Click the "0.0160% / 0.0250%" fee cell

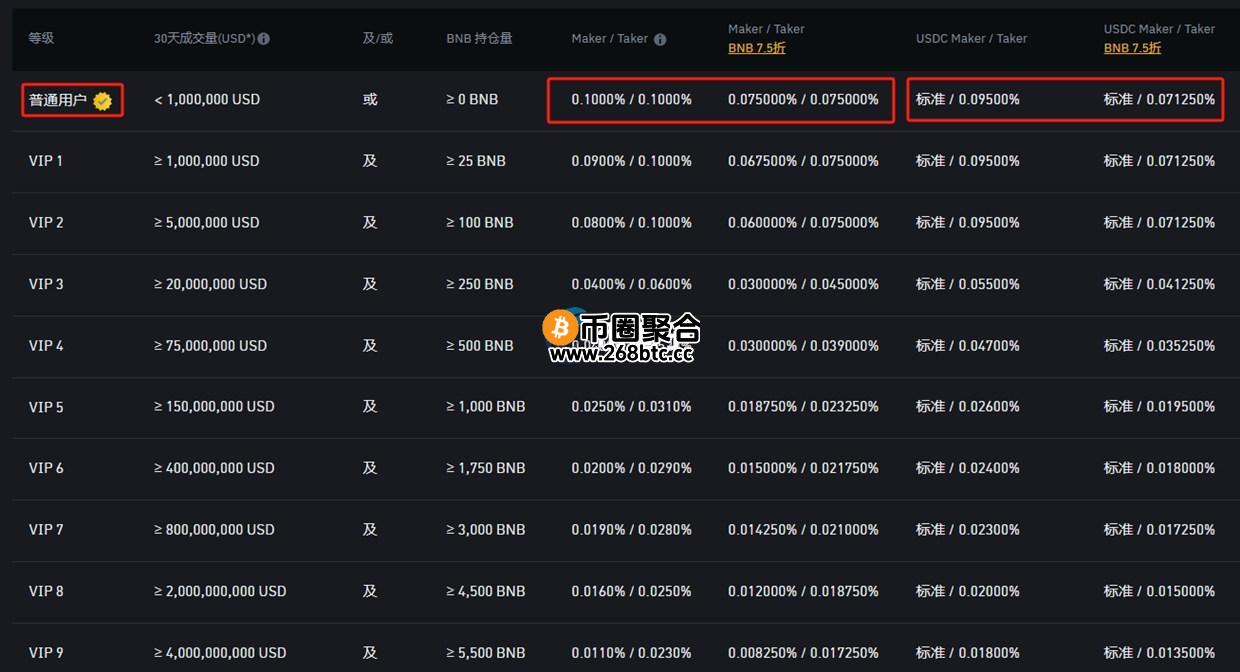(x=632, y=591)
